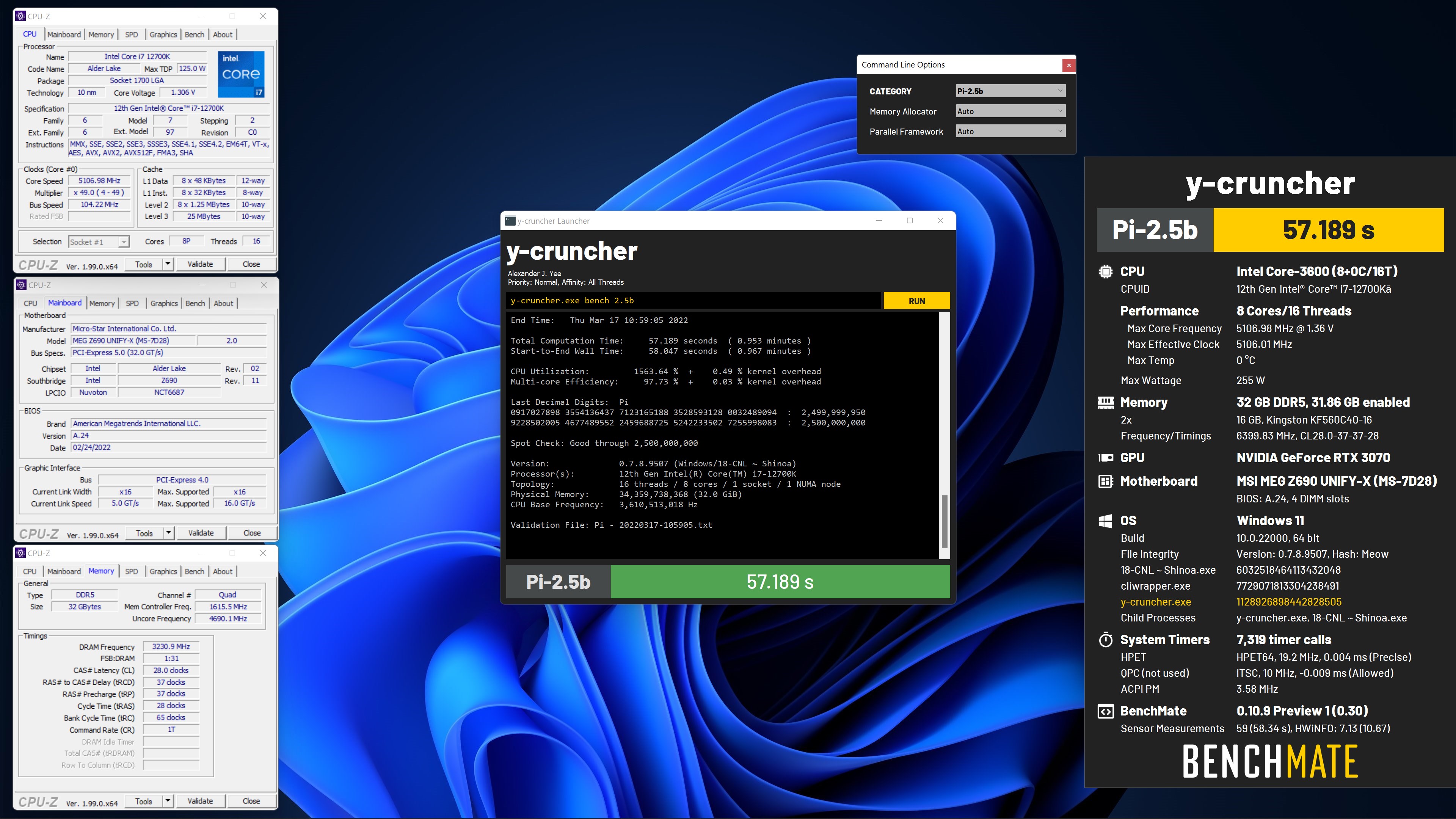The image size is (1456, 819).
Task: Click the y-cruncher console output scrollbar thumb
Action: click(944, 521)
